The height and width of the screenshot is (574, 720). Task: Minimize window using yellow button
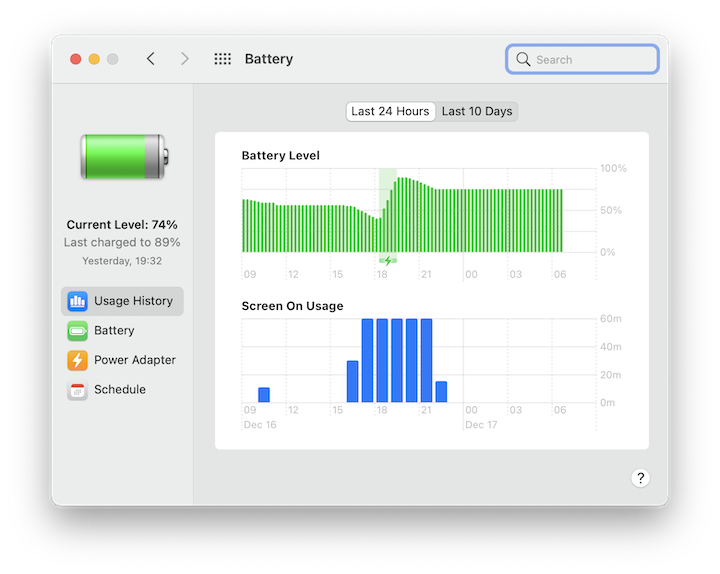[x=94, y=59]
